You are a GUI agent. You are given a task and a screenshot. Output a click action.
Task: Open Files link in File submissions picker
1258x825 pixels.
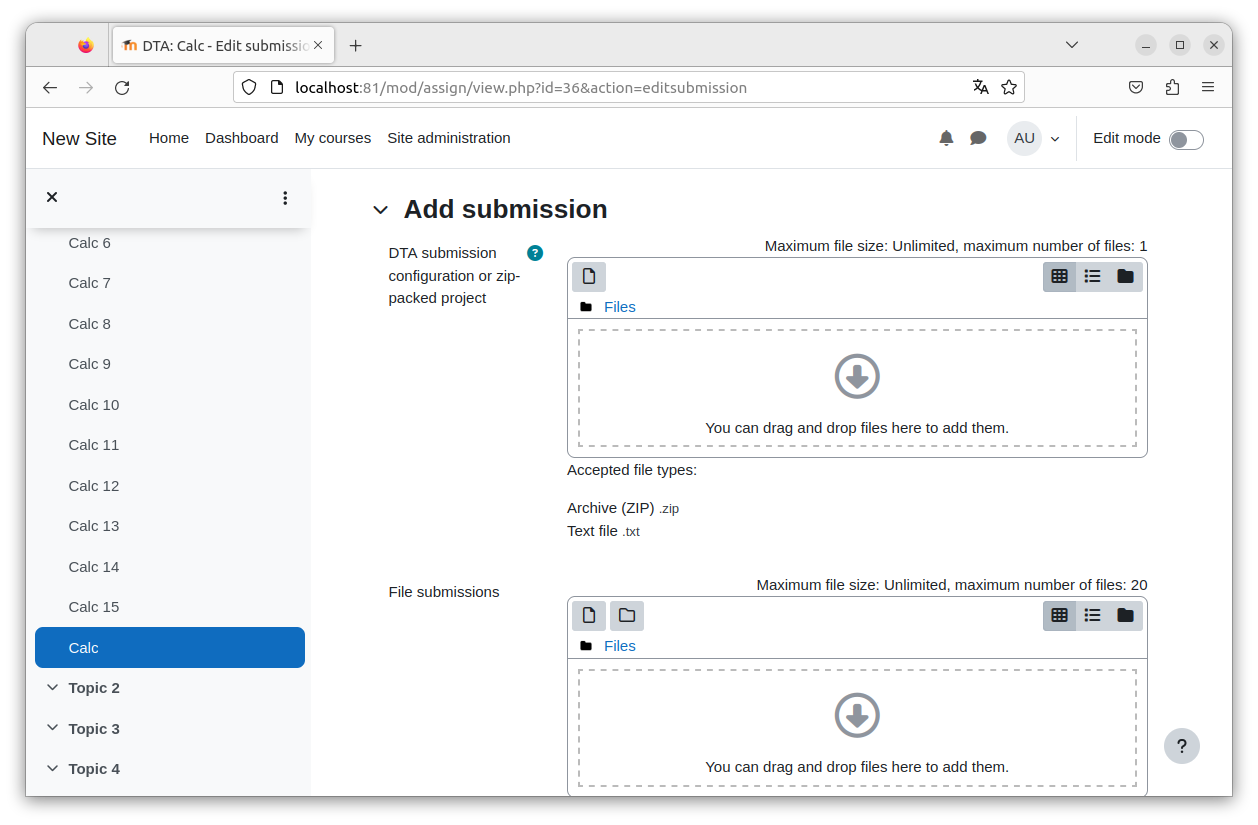coord(620,646)
